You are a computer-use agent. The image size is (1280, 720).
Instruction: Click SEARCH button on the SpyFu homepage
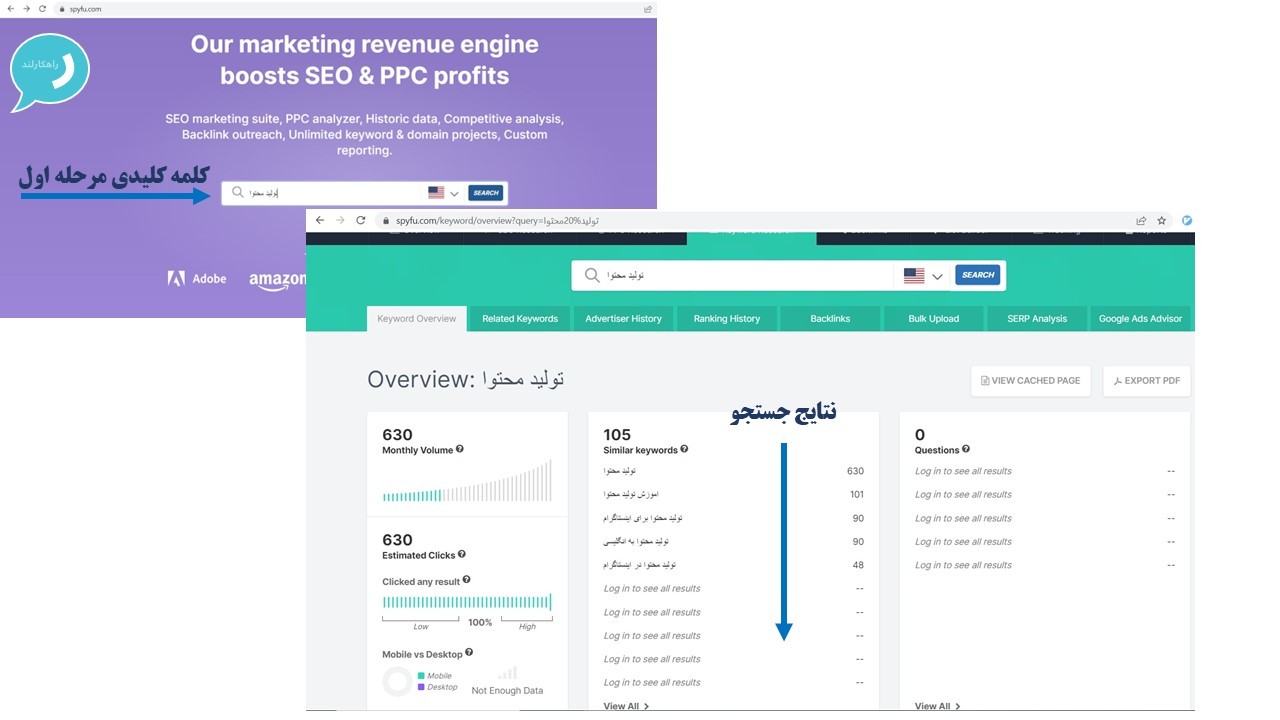(486, 193)
